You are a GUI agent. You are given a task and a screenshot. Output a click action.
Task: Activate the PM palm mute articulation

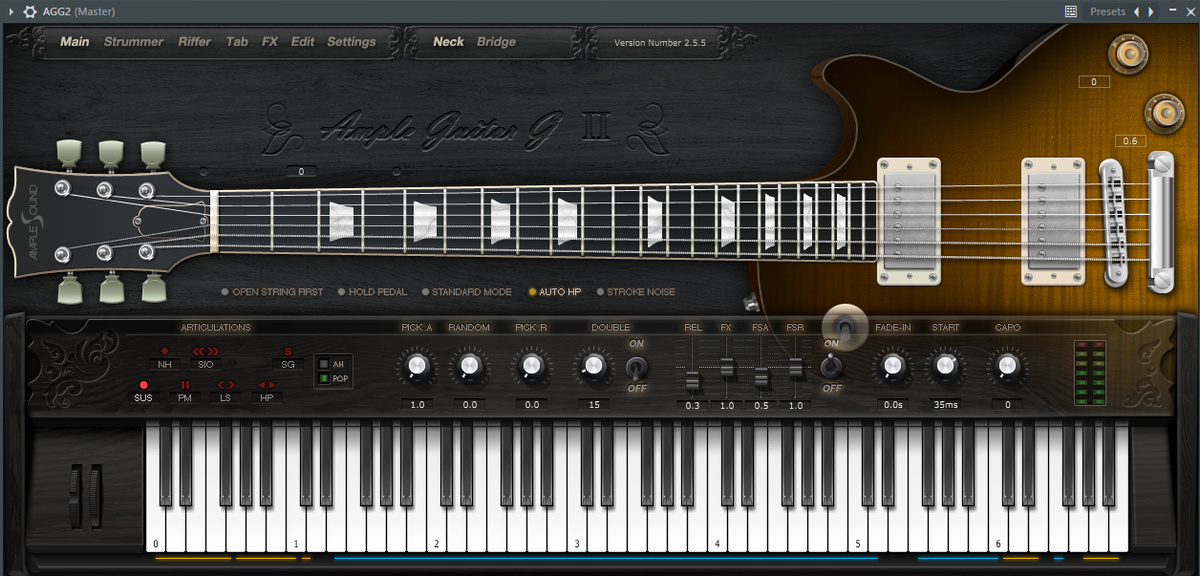tap(185, 397)
